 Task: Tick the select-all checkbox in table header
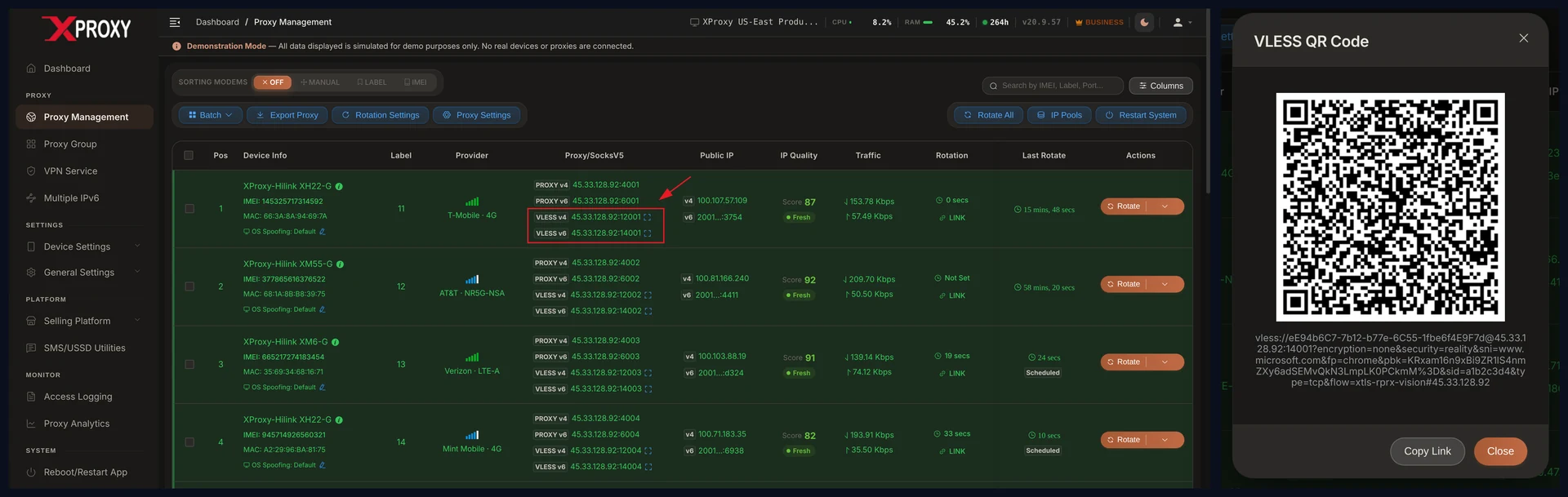[189, 155]
